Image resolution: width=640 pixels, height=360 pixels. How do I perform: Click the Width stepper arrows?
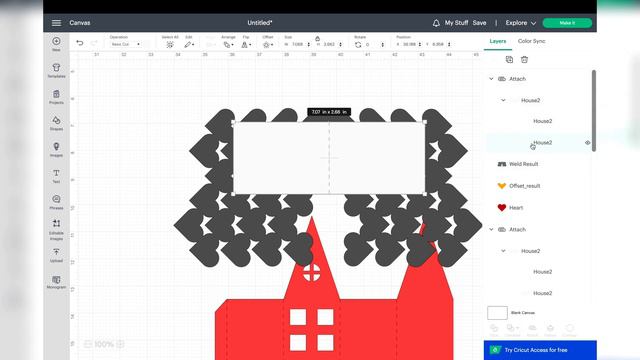pos(309,44)
